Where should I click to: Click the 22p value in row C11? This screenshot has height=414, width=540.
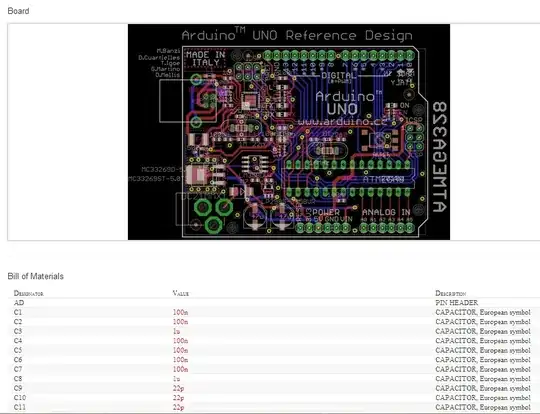point(178,407)
